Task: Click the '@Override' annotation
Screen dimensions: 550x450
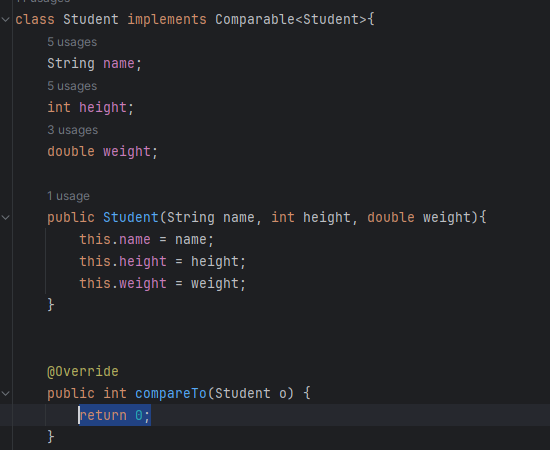Action: pyautogui.click(x=83, y=371)
